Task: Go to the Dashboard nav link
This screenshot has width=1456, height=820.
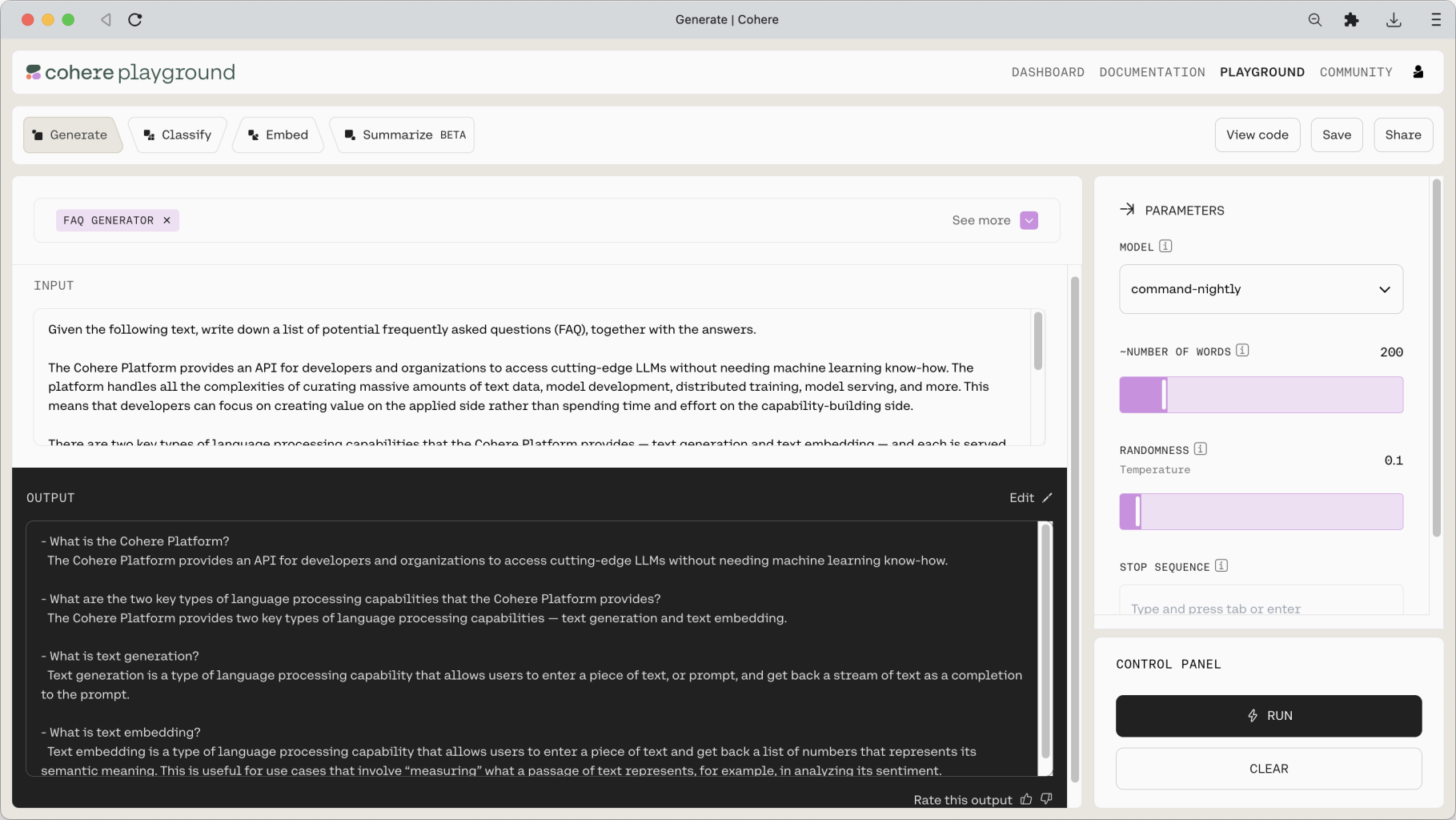Action: click(x=1048, y=72)
